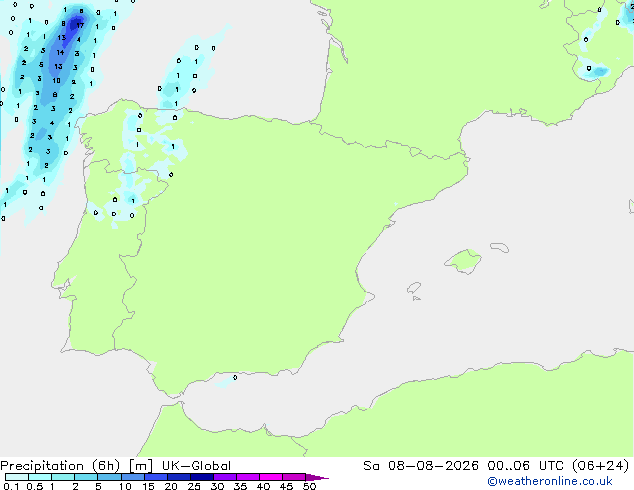Click the '00..06 UTC' time range text

(525, 466)
